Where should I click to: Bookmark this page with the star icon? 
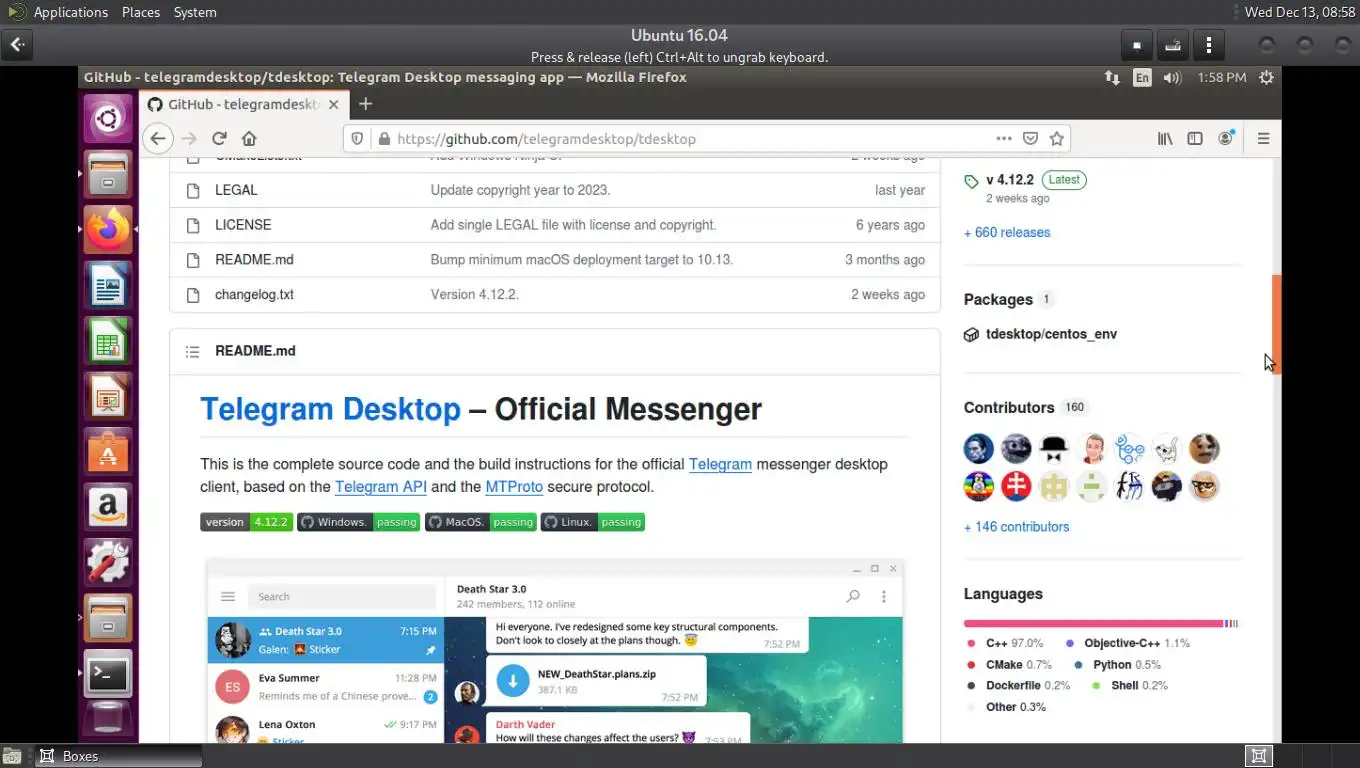[x=1056, y=139]
